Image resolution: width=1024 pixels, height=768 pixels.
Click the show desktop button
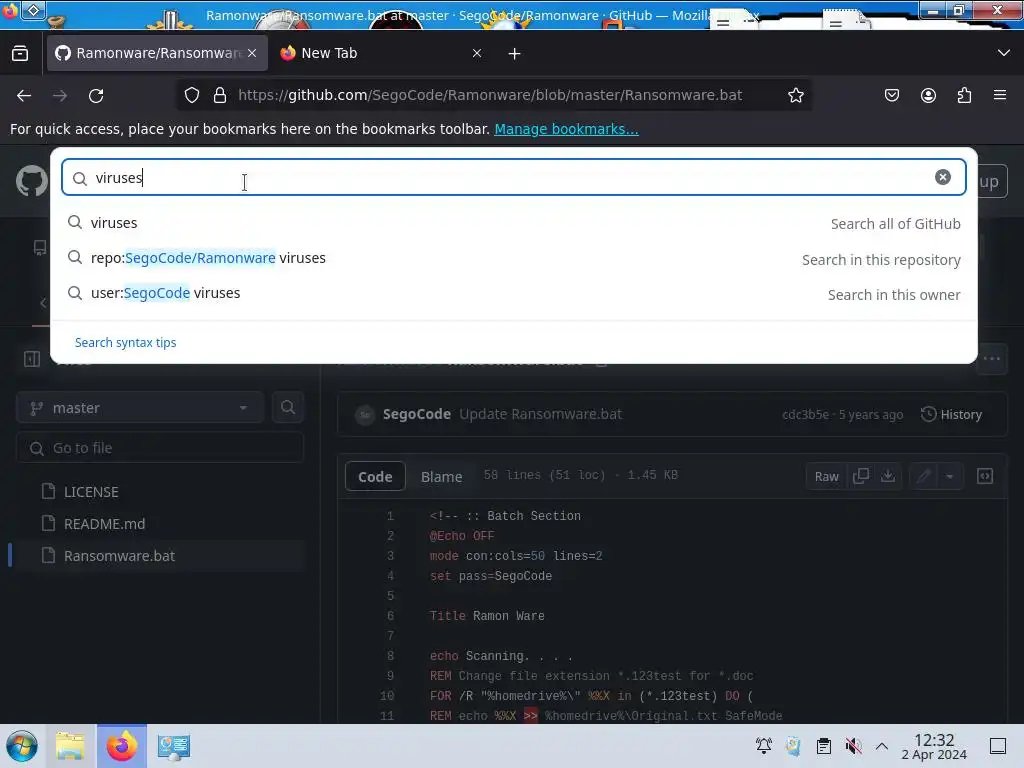click(x=998, y=746)
